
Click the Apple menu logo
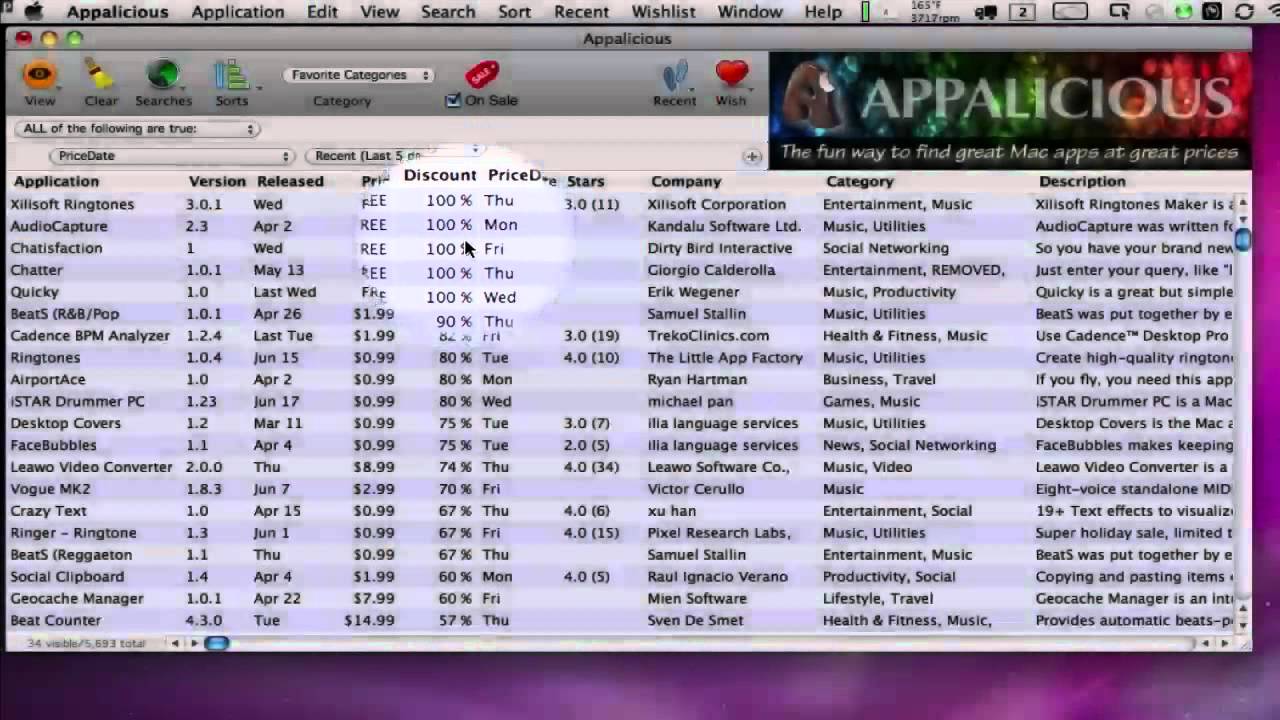coord(33,12)
